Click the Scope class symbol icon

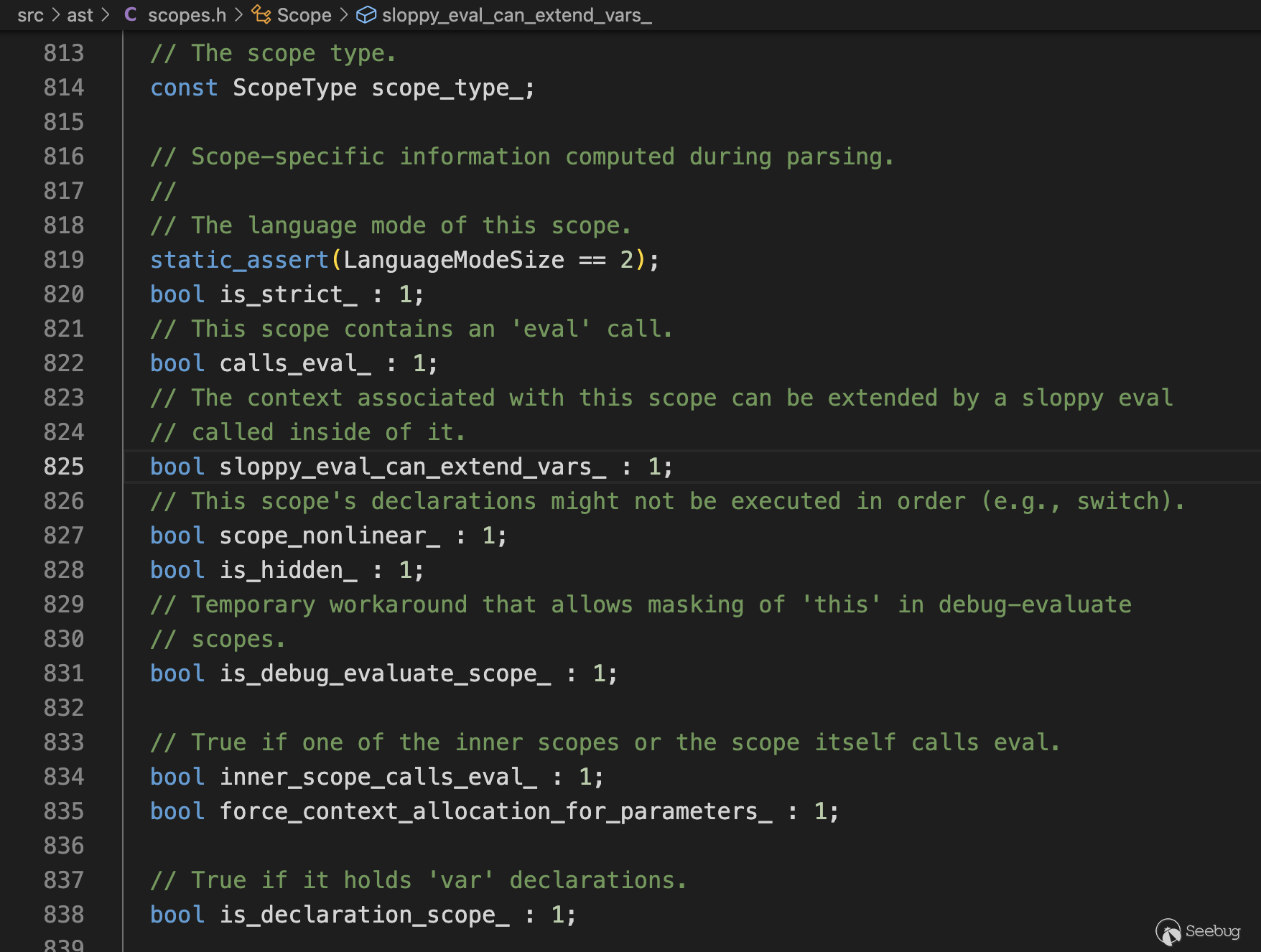click(261, 14)
